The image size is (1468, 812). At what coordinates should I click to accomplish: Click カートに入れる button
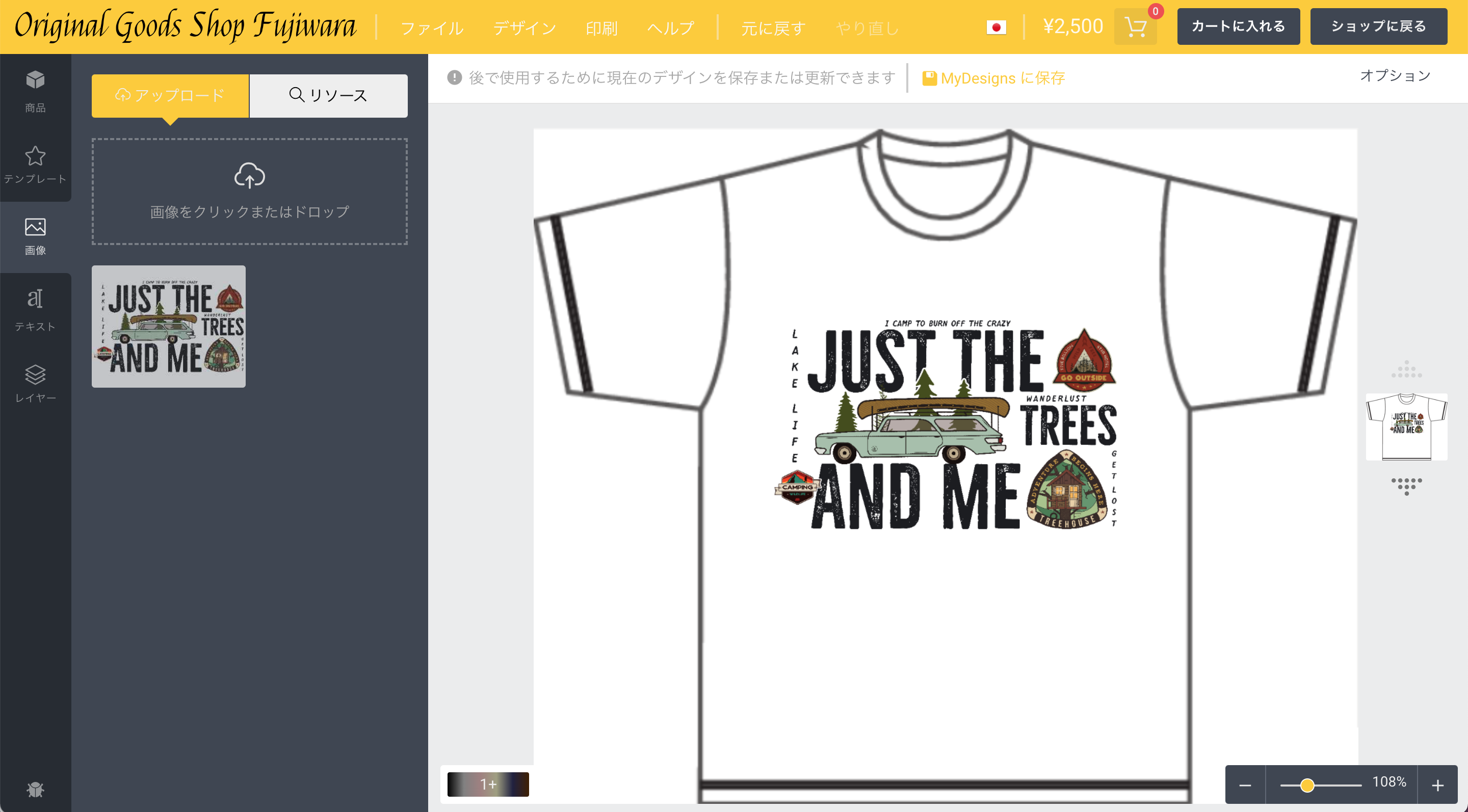coord(1238,27)
